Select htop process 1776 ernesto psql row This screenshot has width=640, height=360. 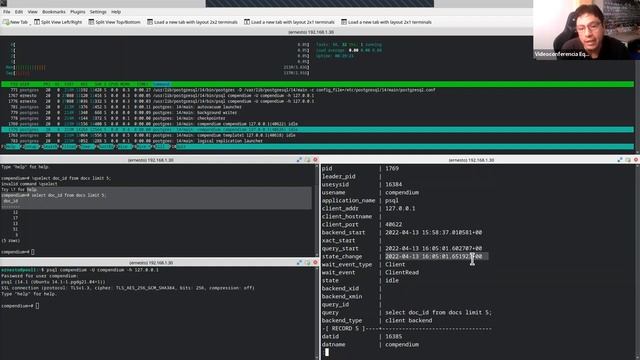point(318,101)
